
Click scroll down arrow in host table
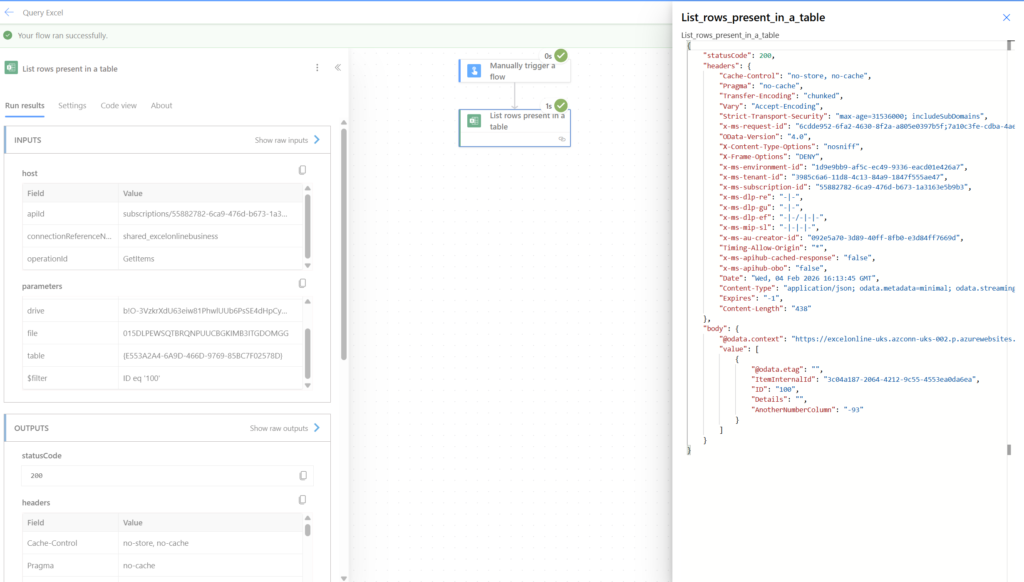[x=308, y=266]
